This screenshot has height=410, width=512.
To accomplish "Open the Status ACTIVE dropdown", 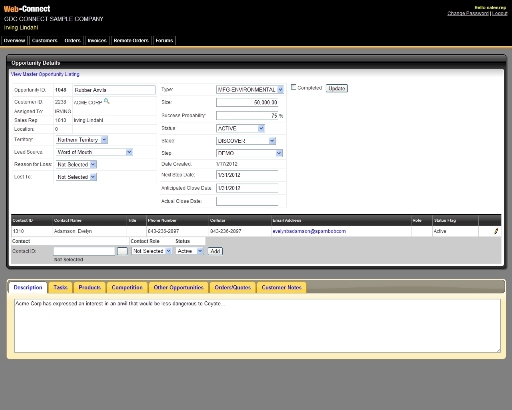I will tap(240, 128).
